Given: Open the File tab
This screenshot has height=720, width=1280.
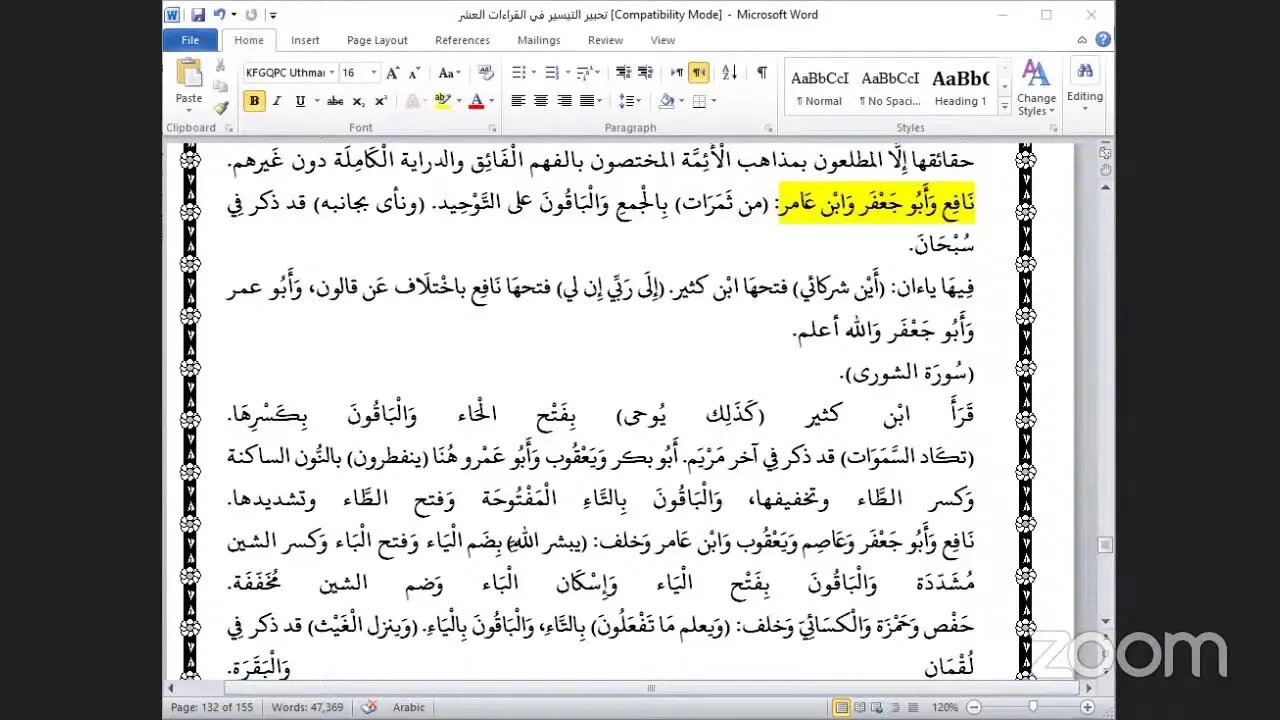Looking at the screenshot, I should tap(190, 40).
